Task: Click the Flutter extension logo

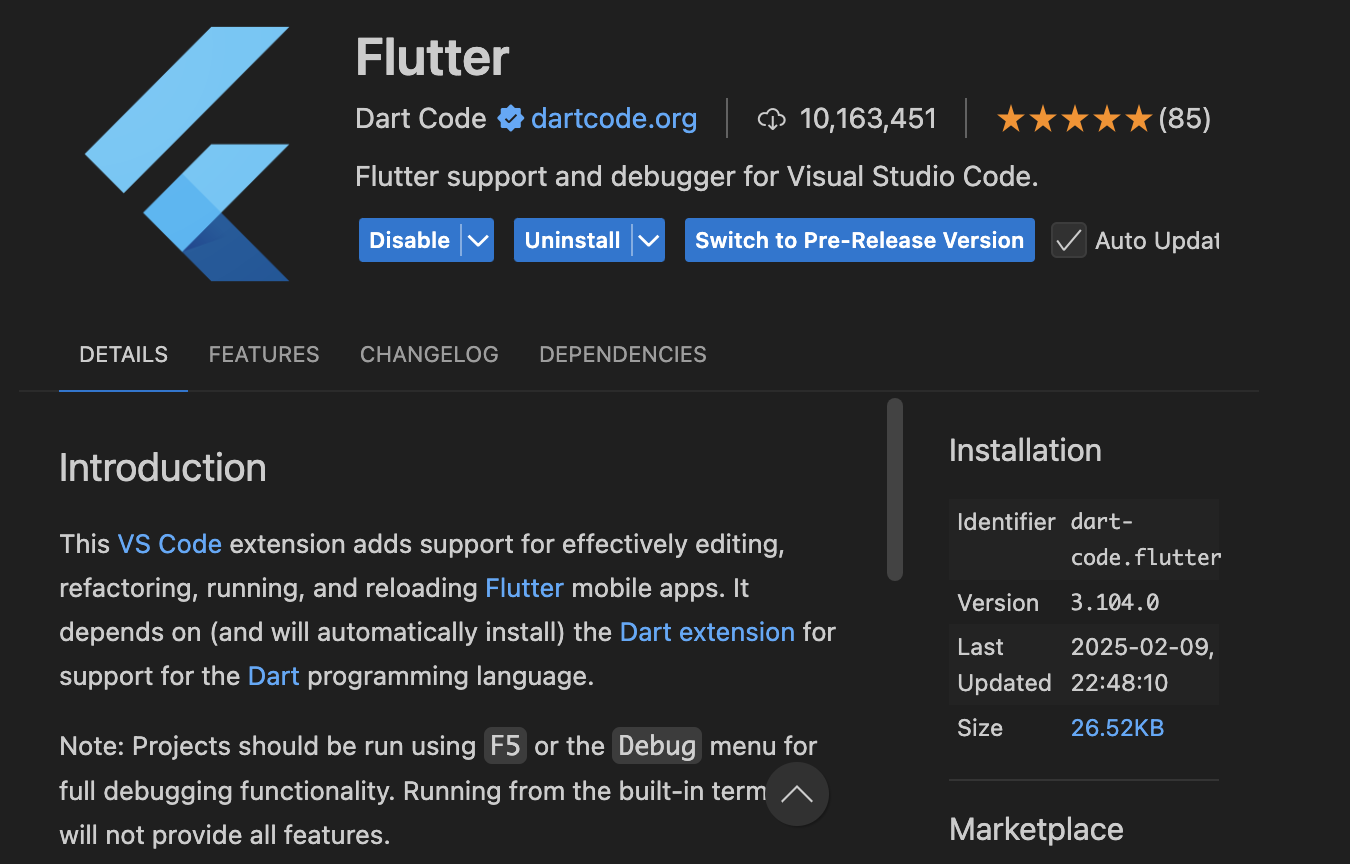Action: pyautogui.click(x=187, y=154)
